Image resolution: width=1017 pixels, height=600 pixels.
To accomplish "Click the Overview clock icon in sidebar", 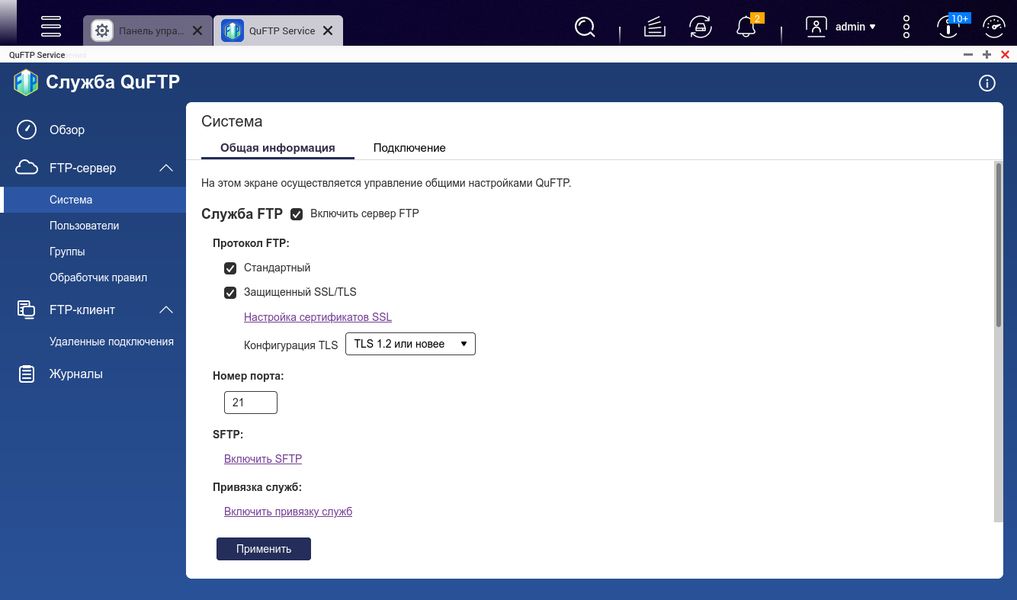I will (27, 129).
